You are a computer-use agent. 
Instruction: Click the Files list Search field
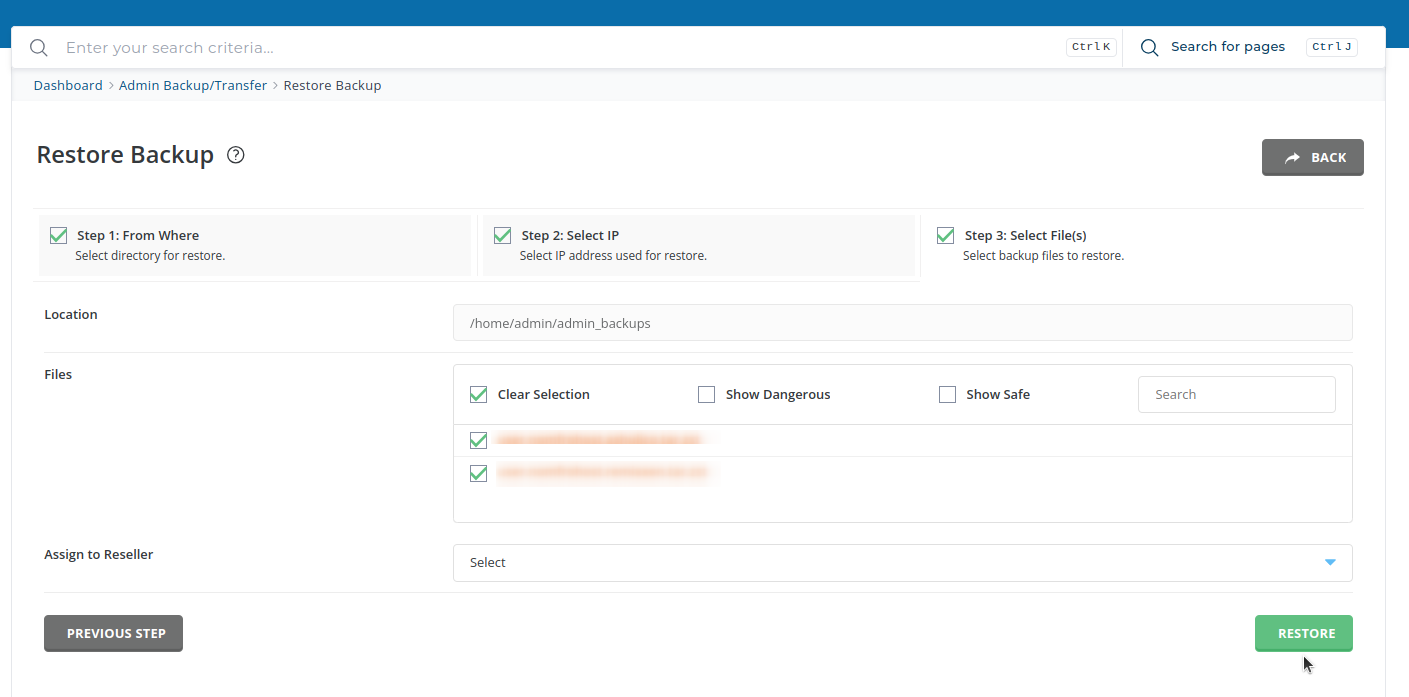pyautogui.click(x=1237, y=394)
